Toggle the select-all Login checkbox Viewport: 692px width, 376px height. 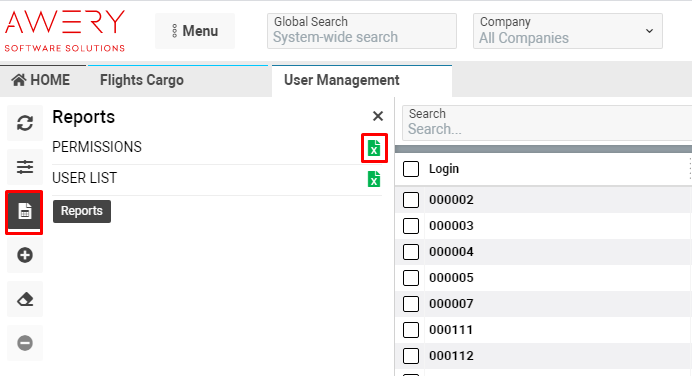point(411,169)
